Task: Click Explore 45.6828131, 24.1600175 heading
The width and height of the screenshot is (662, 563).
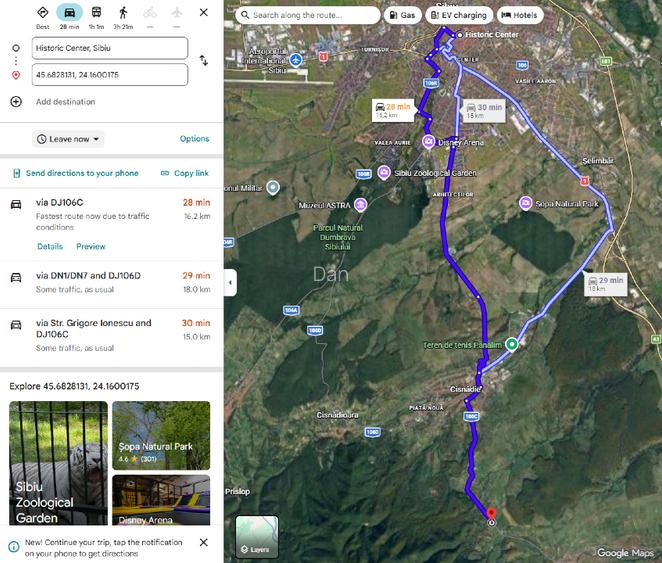Action: [x=74, y=386]
